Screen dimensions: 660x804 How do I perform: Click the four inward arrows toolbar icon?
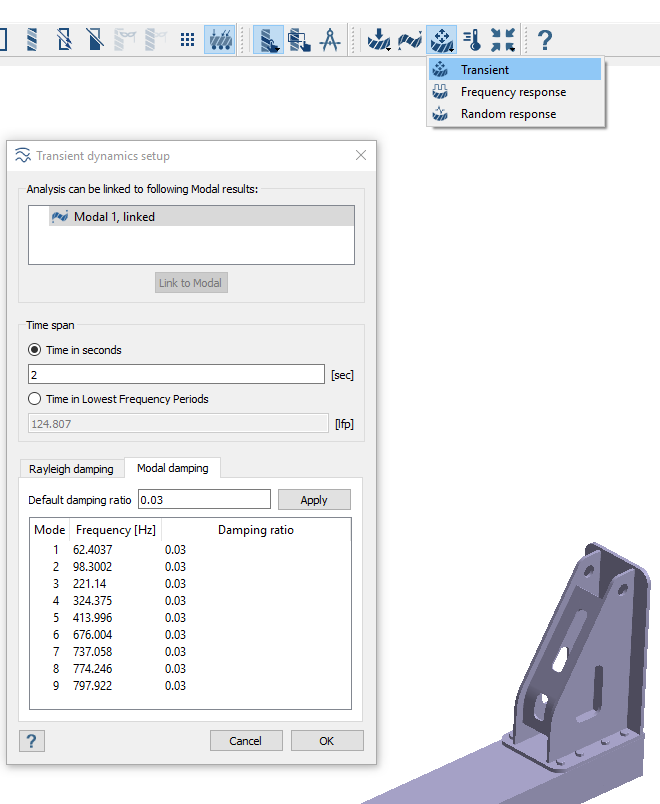pyautogui.click(x=502, y=40)
